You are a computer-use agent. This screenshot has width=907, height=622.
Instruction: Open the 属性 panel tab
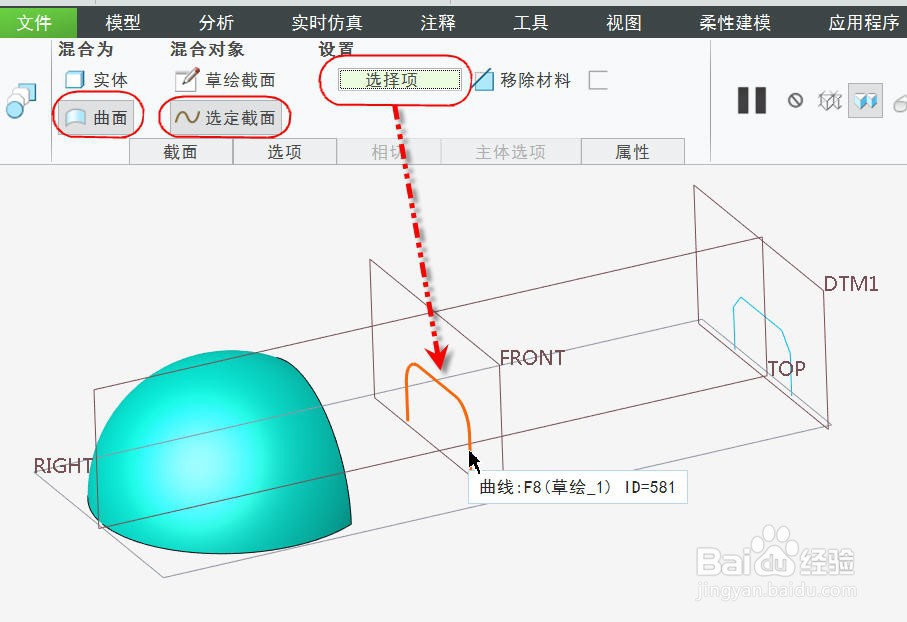coord(632,152)
